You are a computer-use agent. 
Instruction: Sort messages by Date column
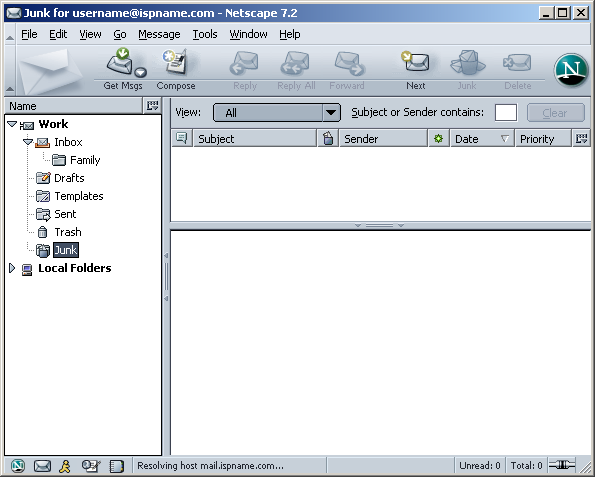click(x=482, y=139)
